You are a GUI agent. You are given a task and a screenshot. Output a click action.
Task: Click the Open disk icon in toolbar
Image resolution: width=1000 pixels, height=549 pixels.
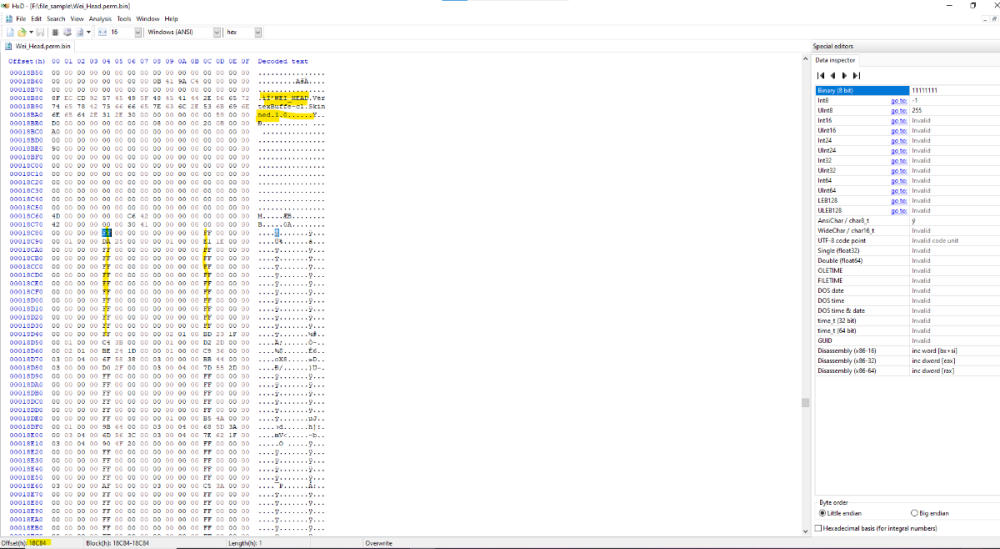pos(68,32)
